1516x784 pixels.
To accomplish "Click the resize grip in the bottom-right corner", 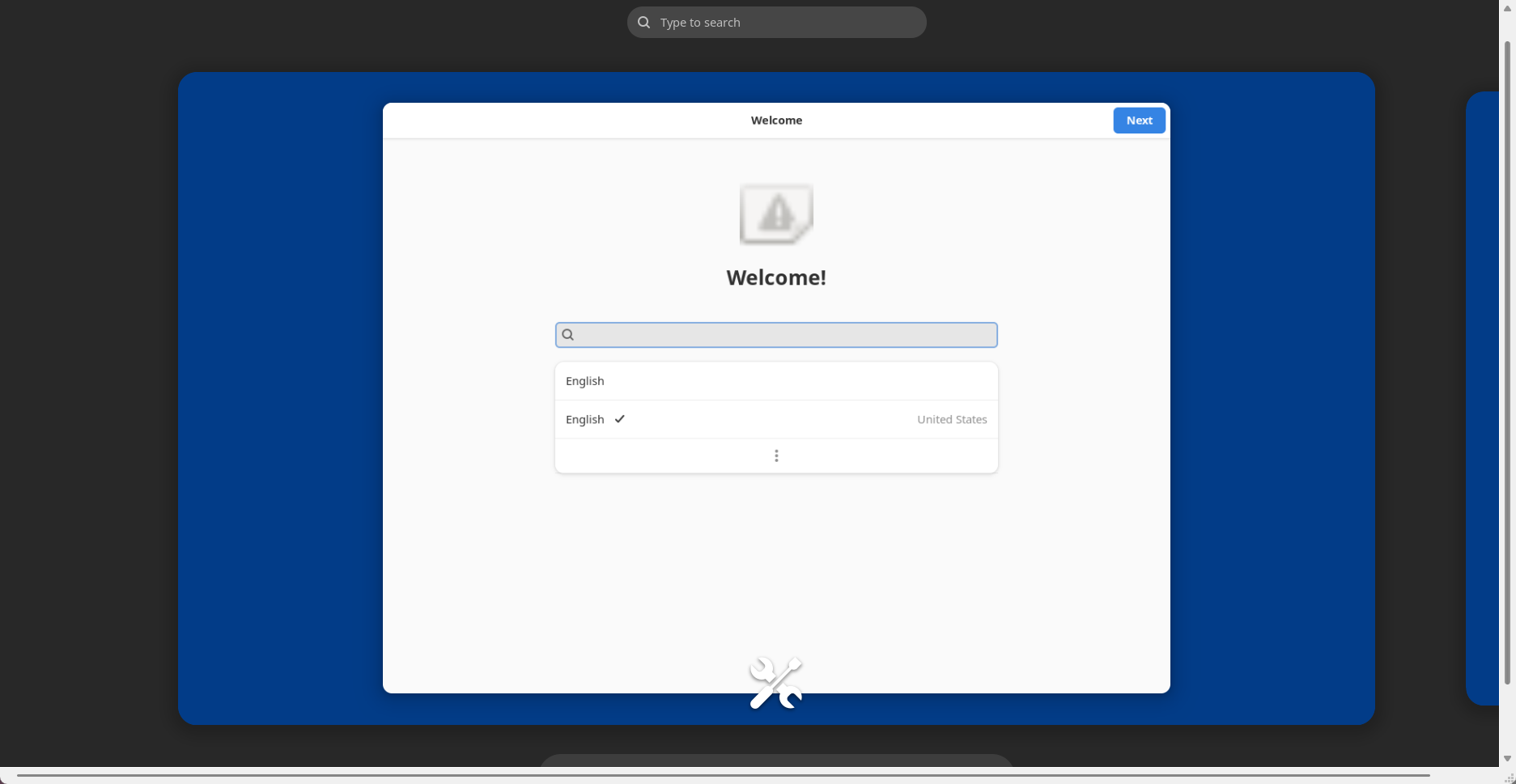I will pos(1509,778).
